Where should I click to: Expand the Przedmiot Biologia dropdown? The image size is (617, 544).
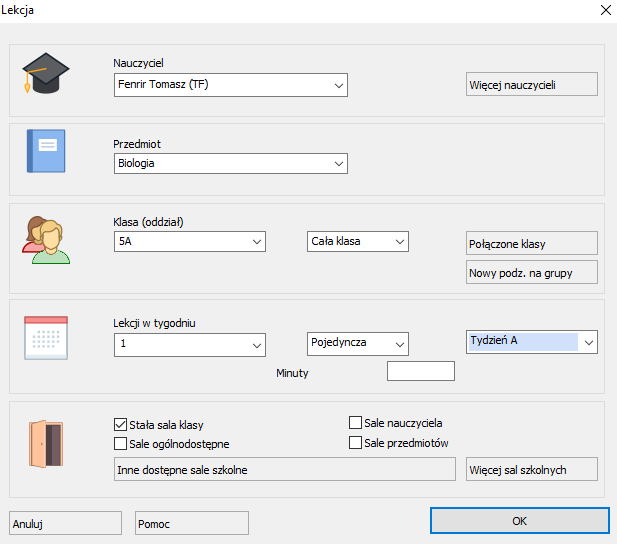coord(231,163)
